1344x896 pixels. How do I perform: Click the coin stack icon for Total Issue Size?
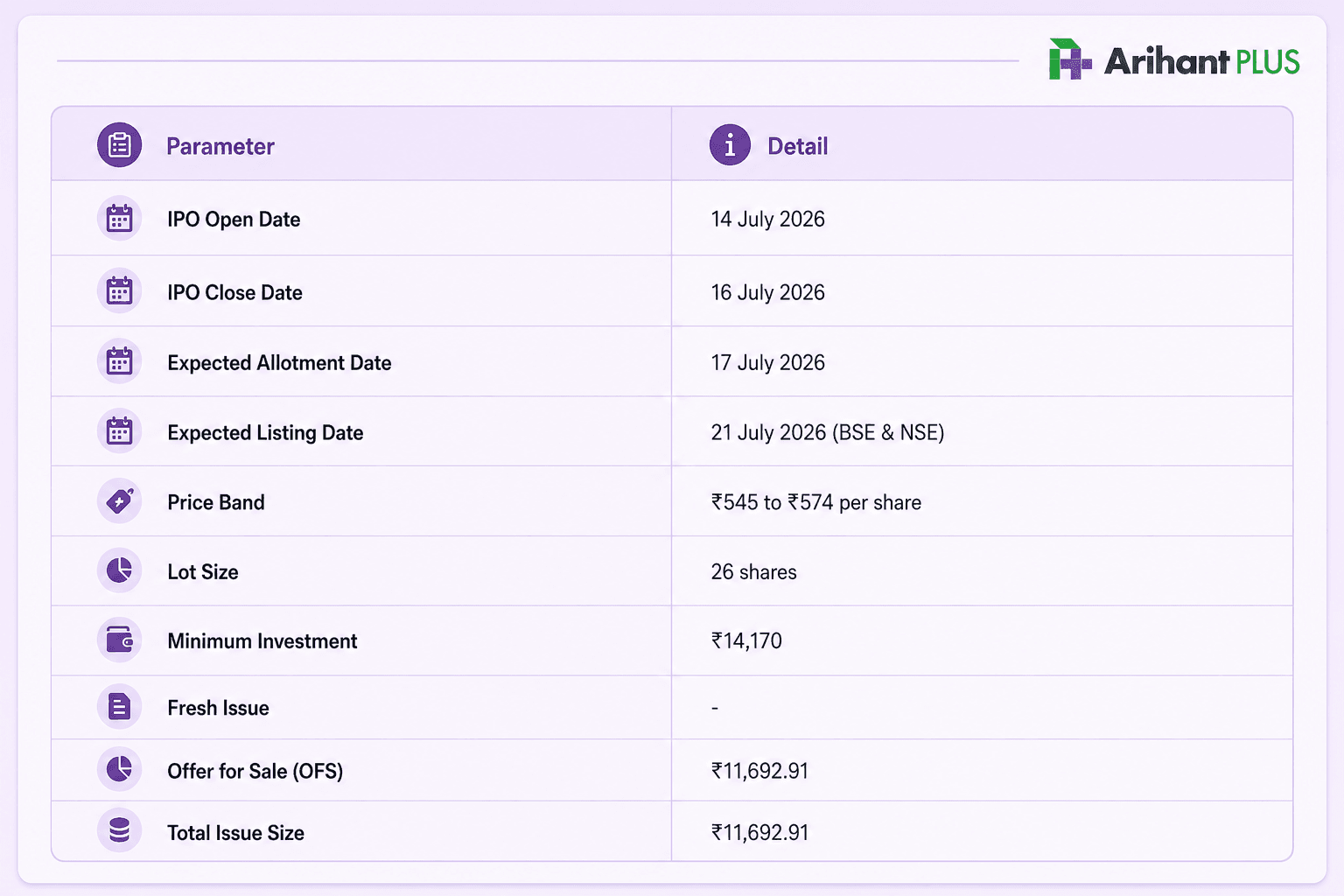[119, 830]
